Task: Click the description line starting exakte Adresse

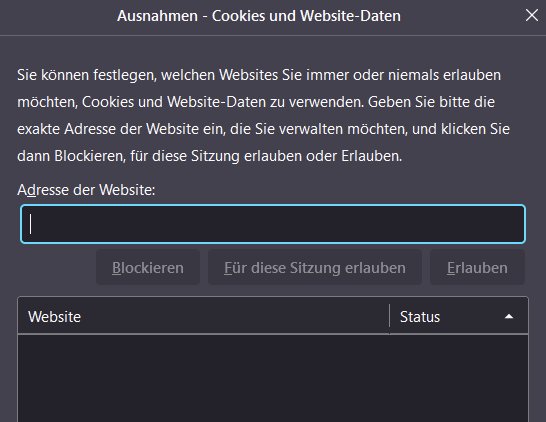Action: click(x=264, y=129)
